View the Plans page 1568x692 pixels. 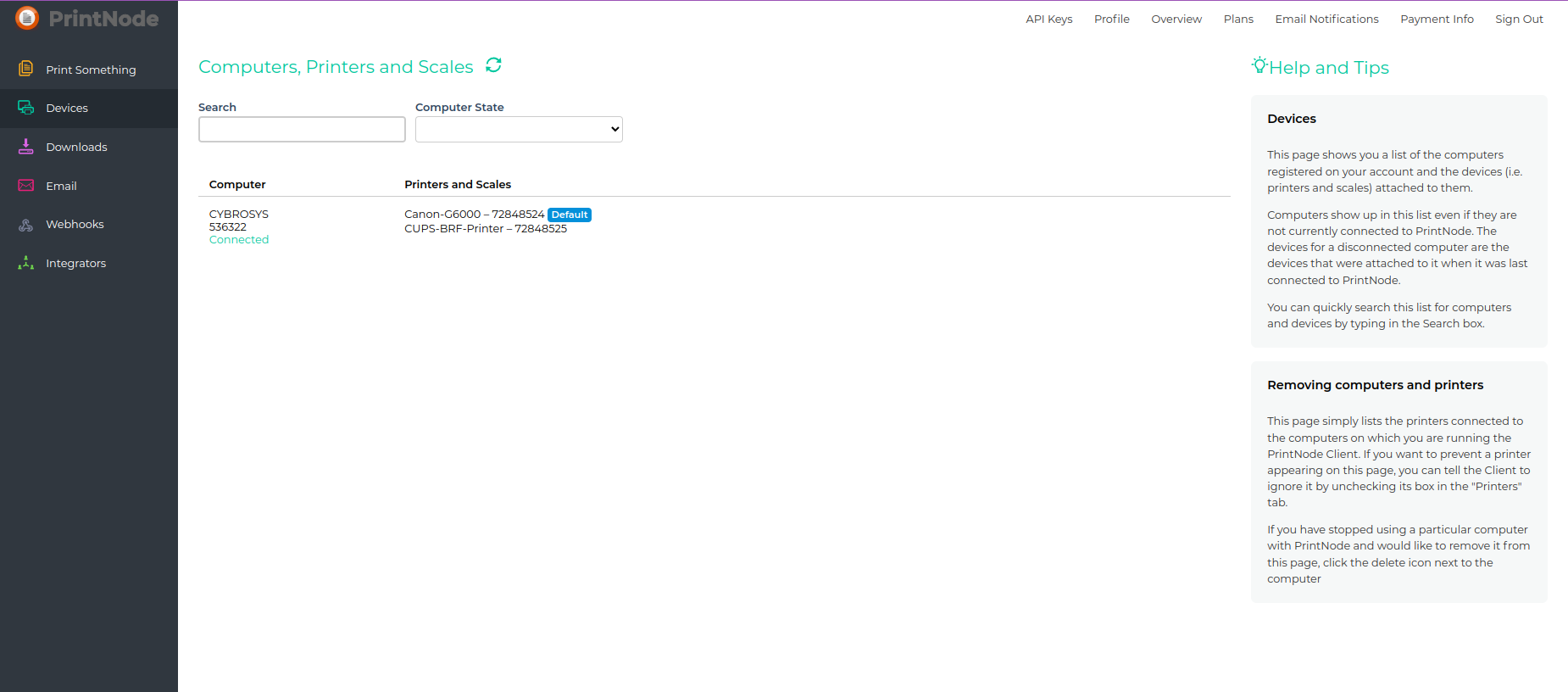pos(1238,20)
